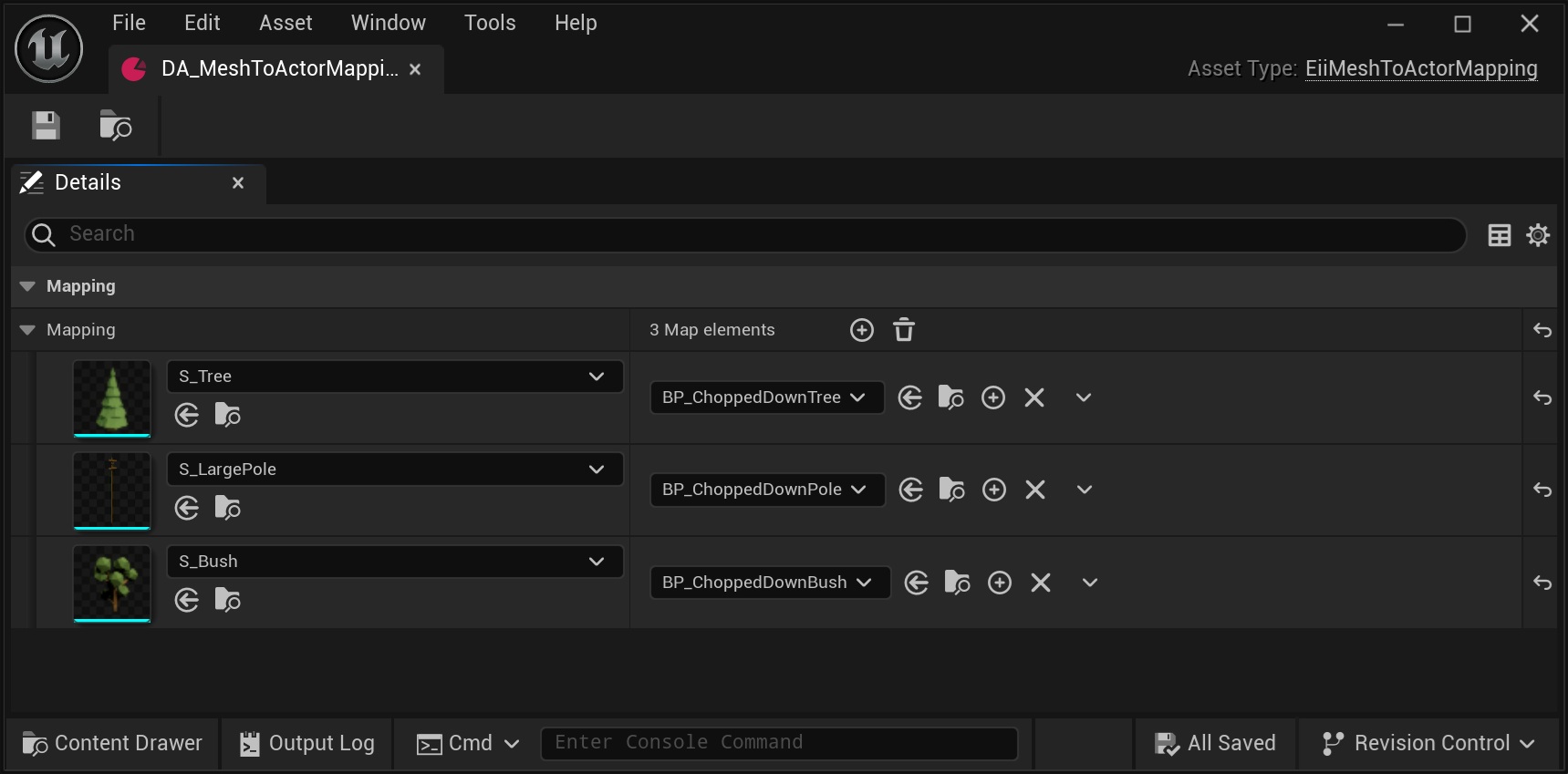Click the Save asset icon in toolbar
This screenshot has height=774, width=1568.
click(46, 126)
